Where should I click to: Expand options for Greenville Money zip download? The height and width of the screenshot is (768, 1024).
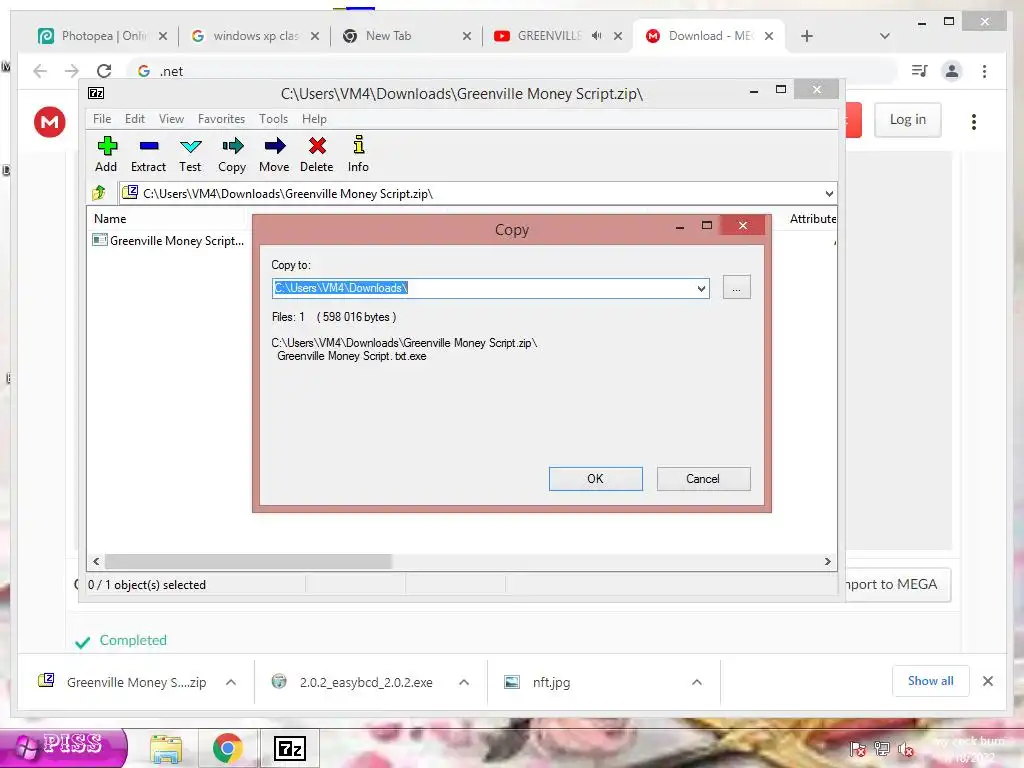(x=231, y=682)
